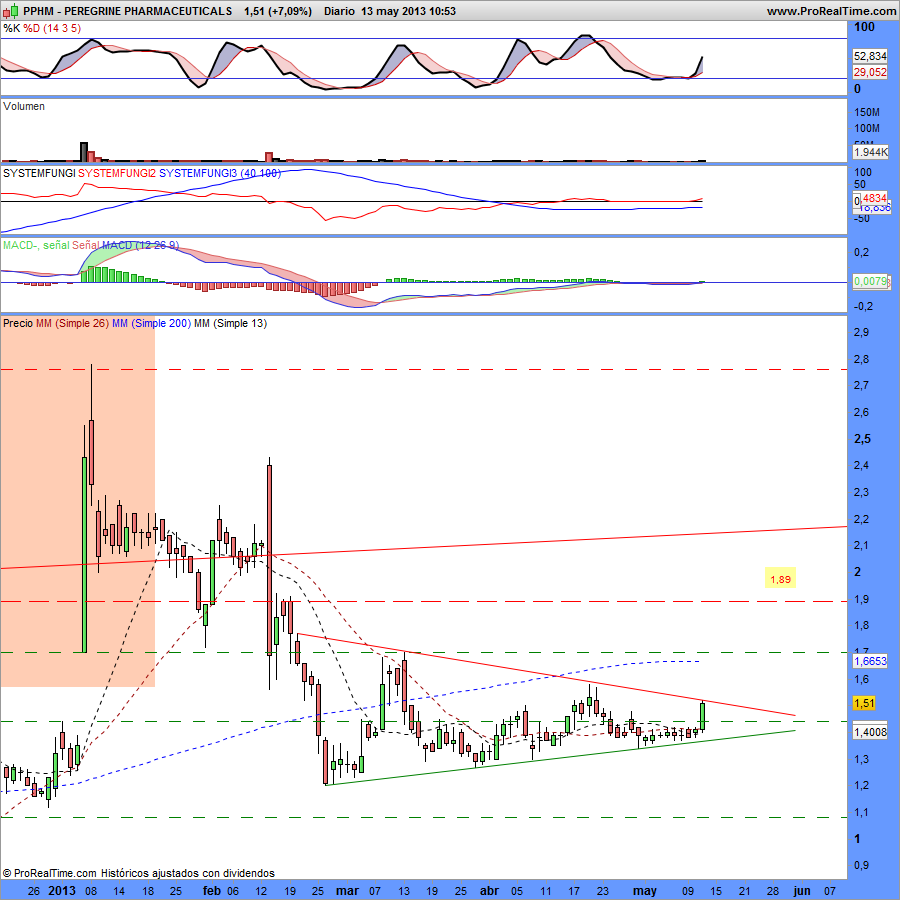Click the blue 1,6653 moving average value
The image size is (900, 900).
(870, 661)
